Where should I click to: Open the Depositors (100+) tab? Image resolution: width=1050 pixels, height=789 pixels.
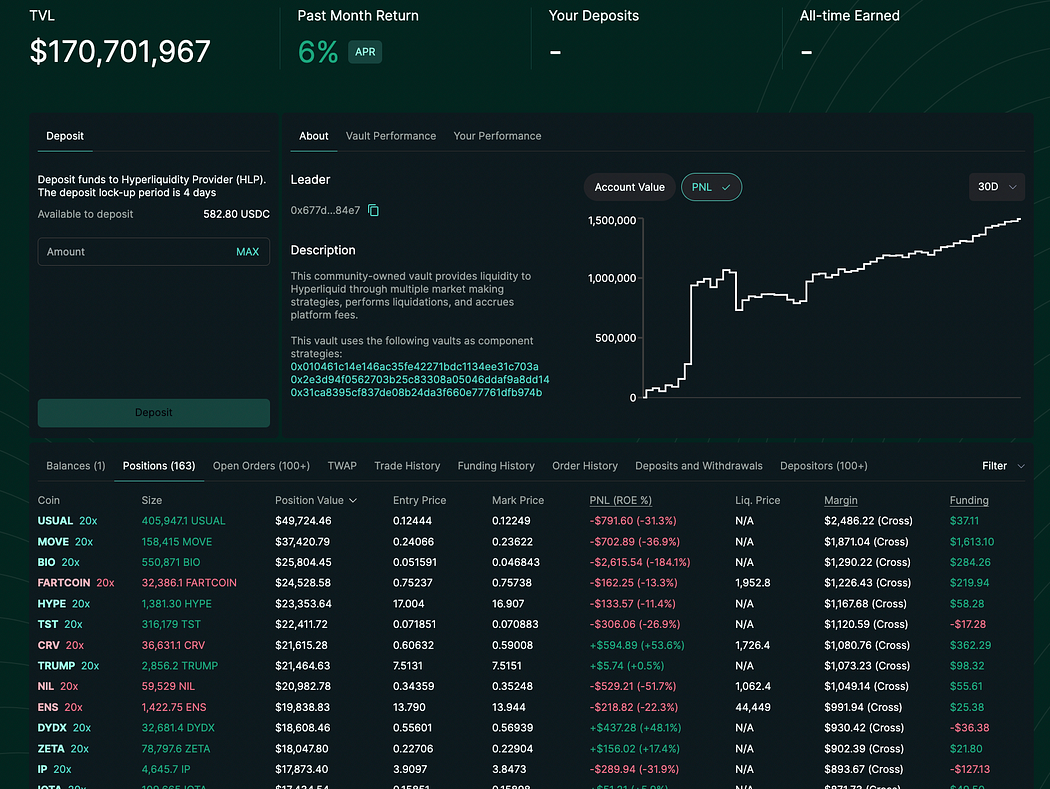click(x=824, y=465)
